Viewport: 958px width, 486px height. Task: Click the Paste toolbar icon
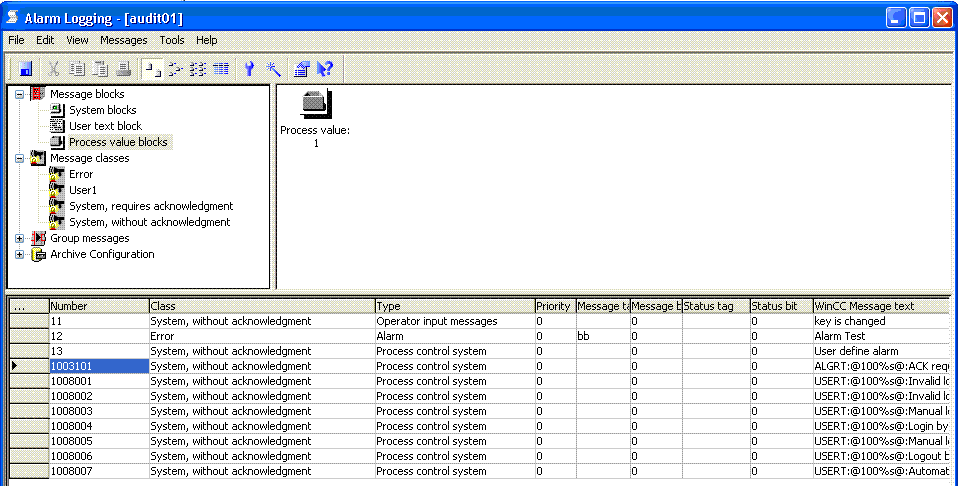100,69
